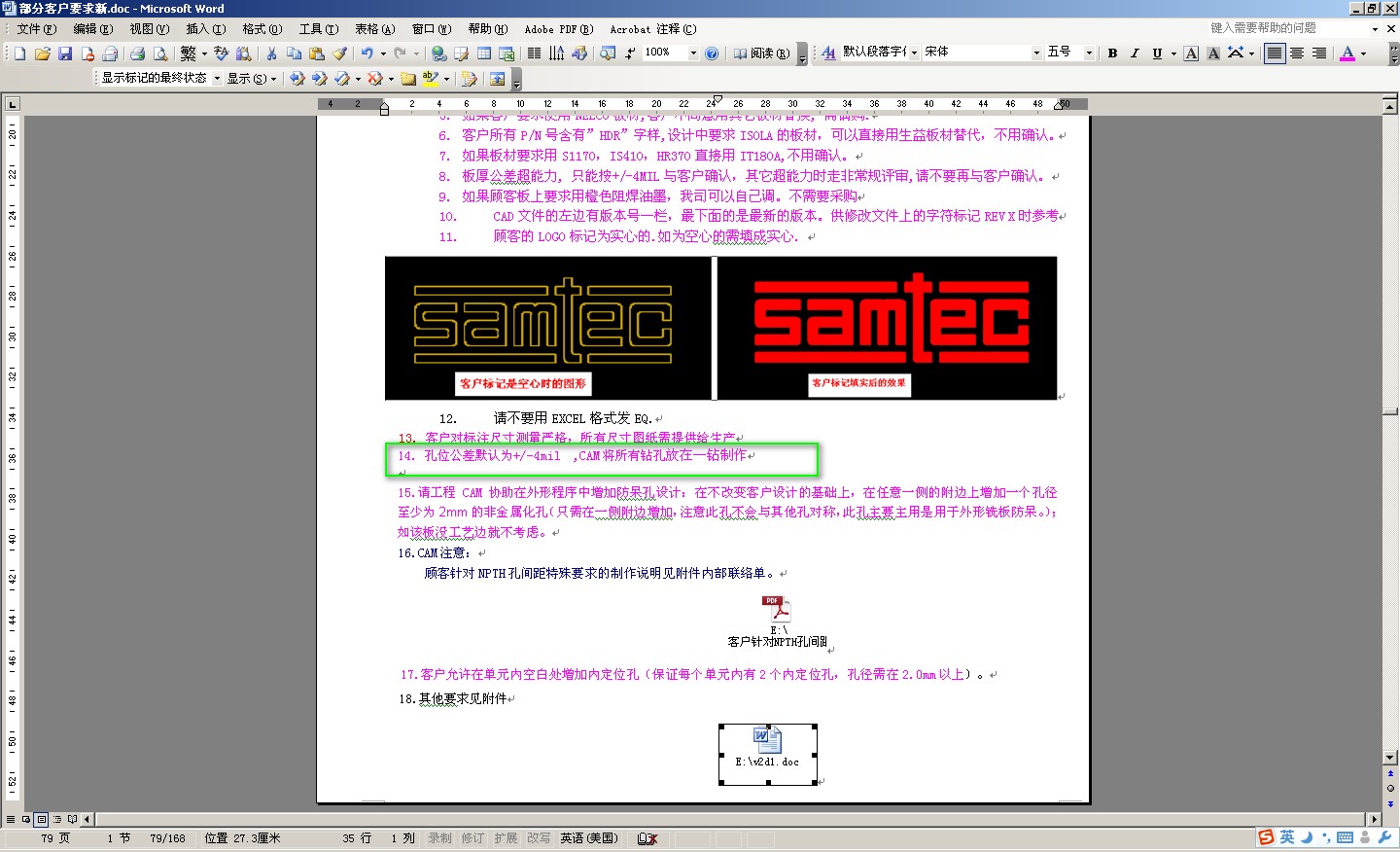Justify text alignment button
This screenshot has height=852, width=1400.
pyautogui.click(x=1275, y=53)
